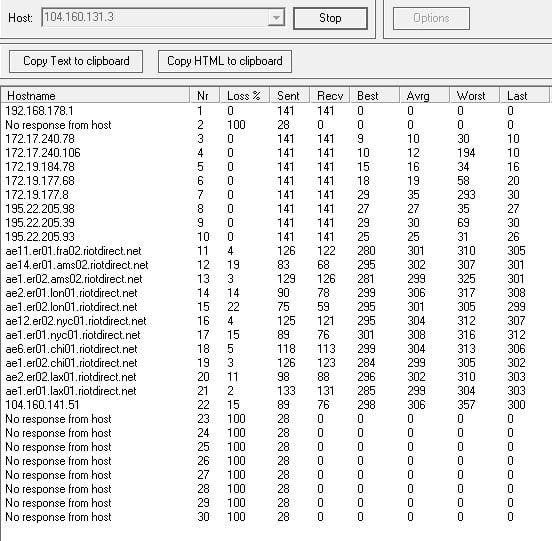Select the 192.168.178.1 hop row
The width and height of the screenshot is (552, 541).
pos(276,111)
